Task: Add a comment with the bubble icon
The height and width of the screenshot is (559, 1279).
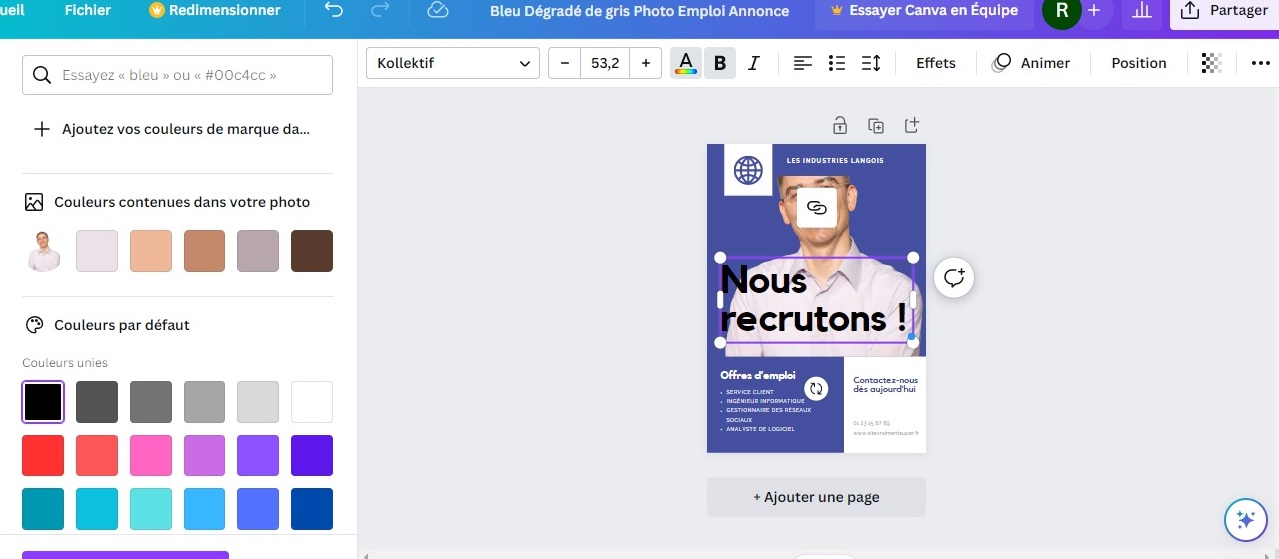Action: (x=954, y=278)
